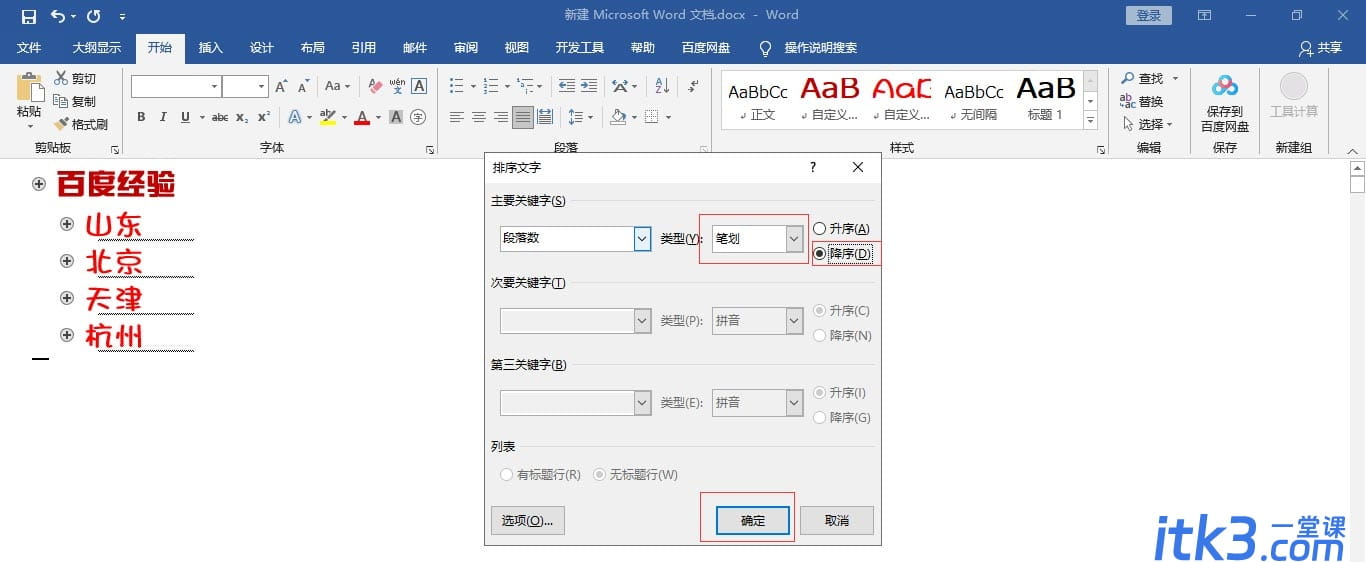Click the Copy (复制) button
This screenshot has height=562, width=1366.
(75, 101)
